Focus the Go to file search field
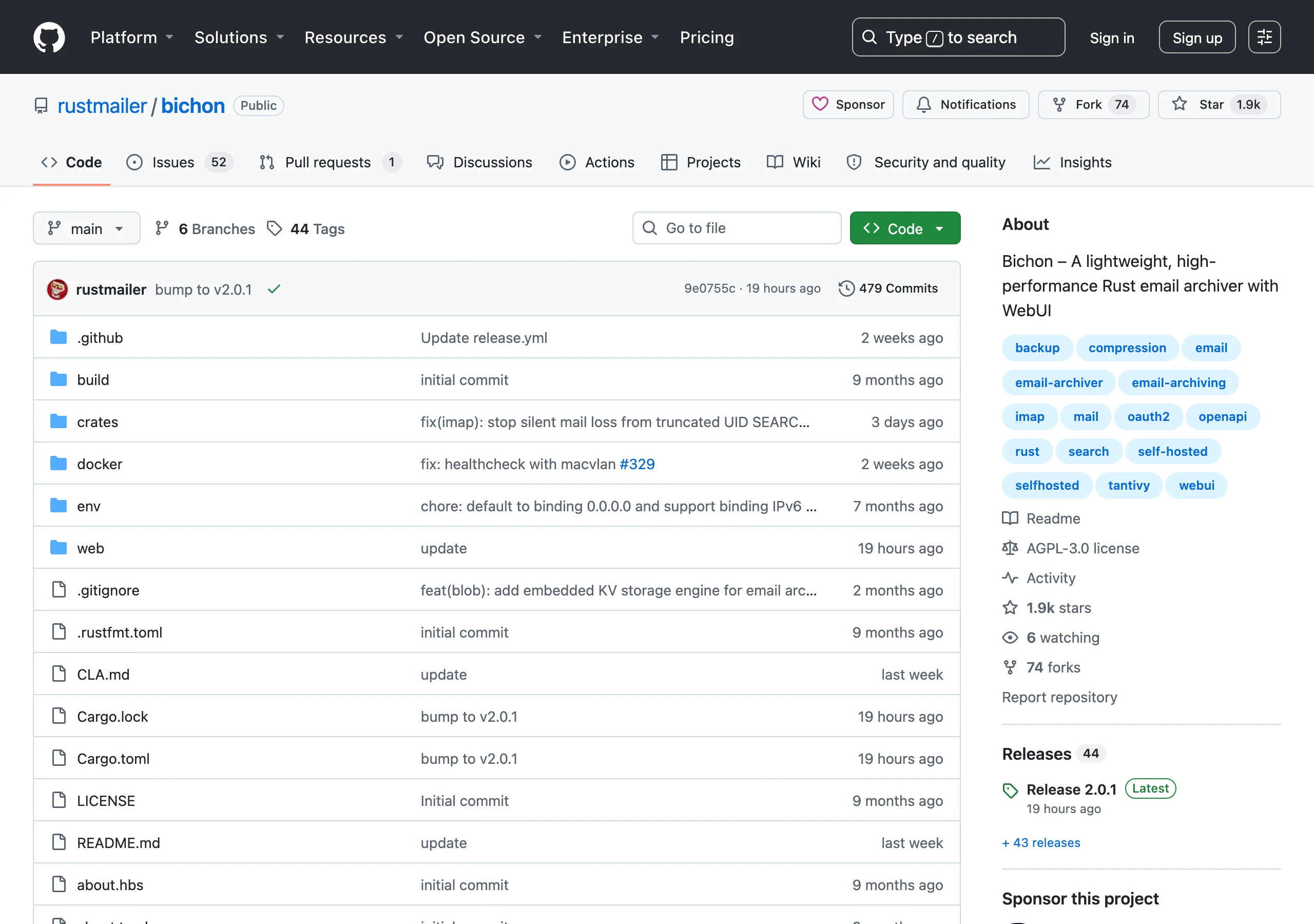 pyautogui.click(x=737, y=228)
